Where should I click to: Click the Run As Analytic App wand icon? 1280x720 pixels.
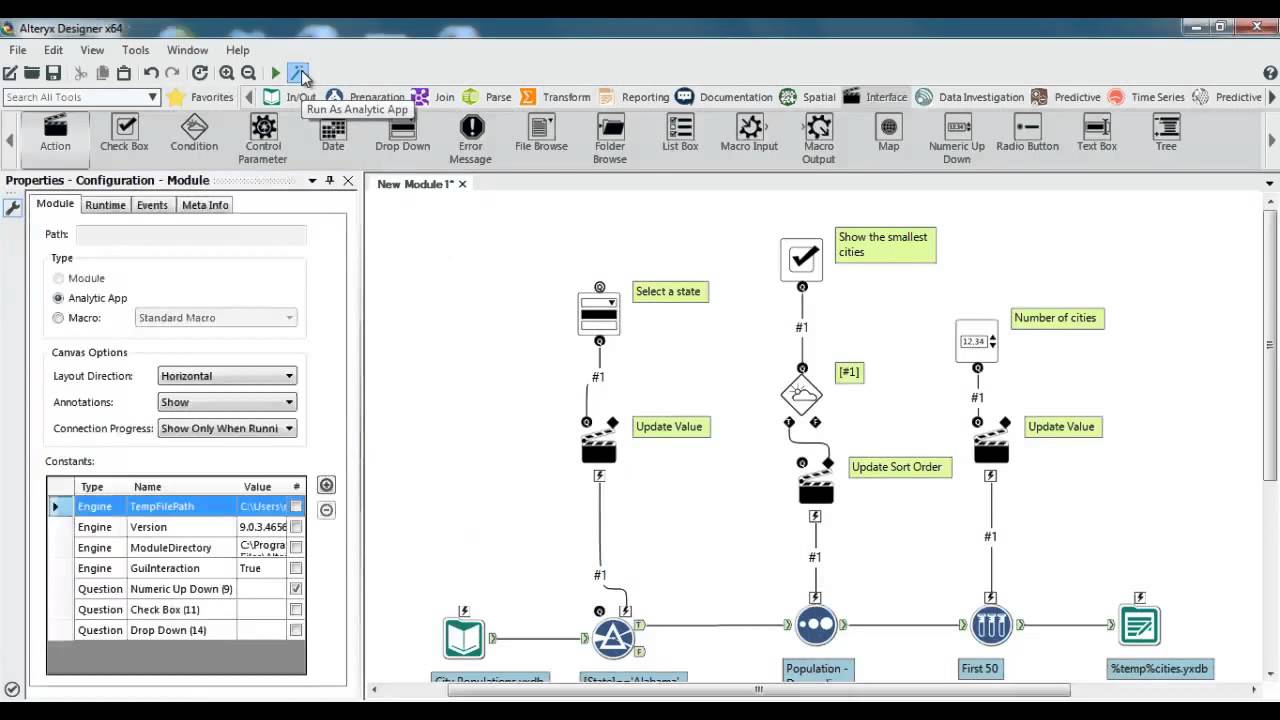point(298,73)
